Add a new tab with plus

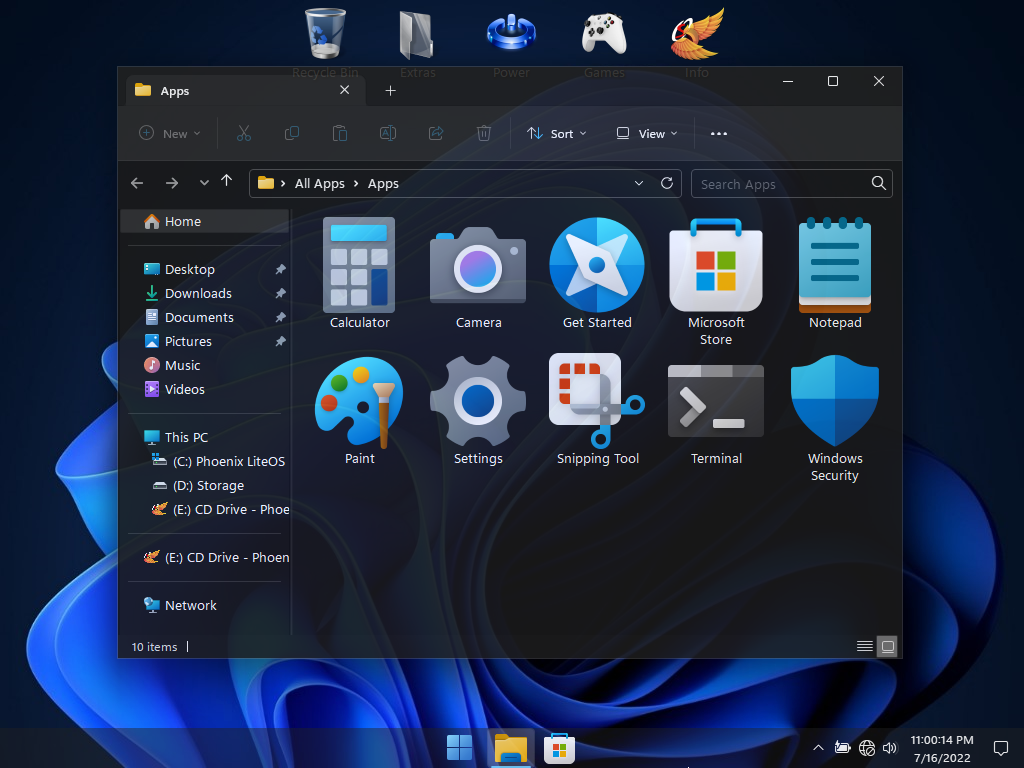[391, 91]
